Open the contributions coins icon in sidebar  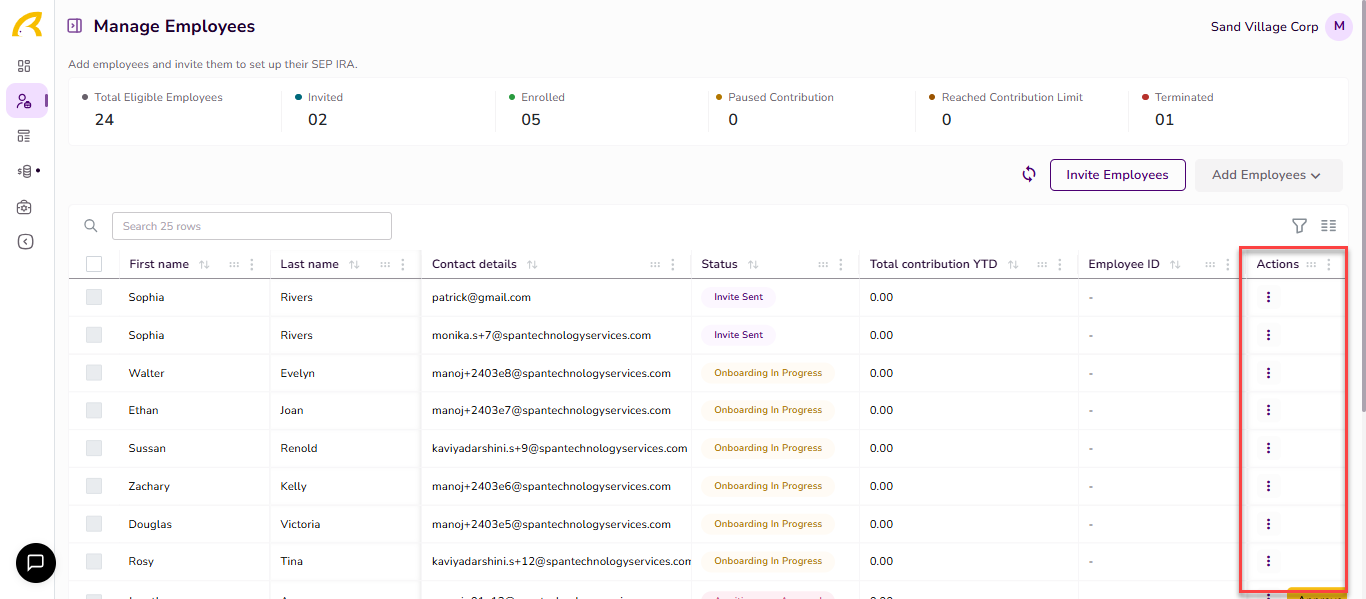point(25,171)
